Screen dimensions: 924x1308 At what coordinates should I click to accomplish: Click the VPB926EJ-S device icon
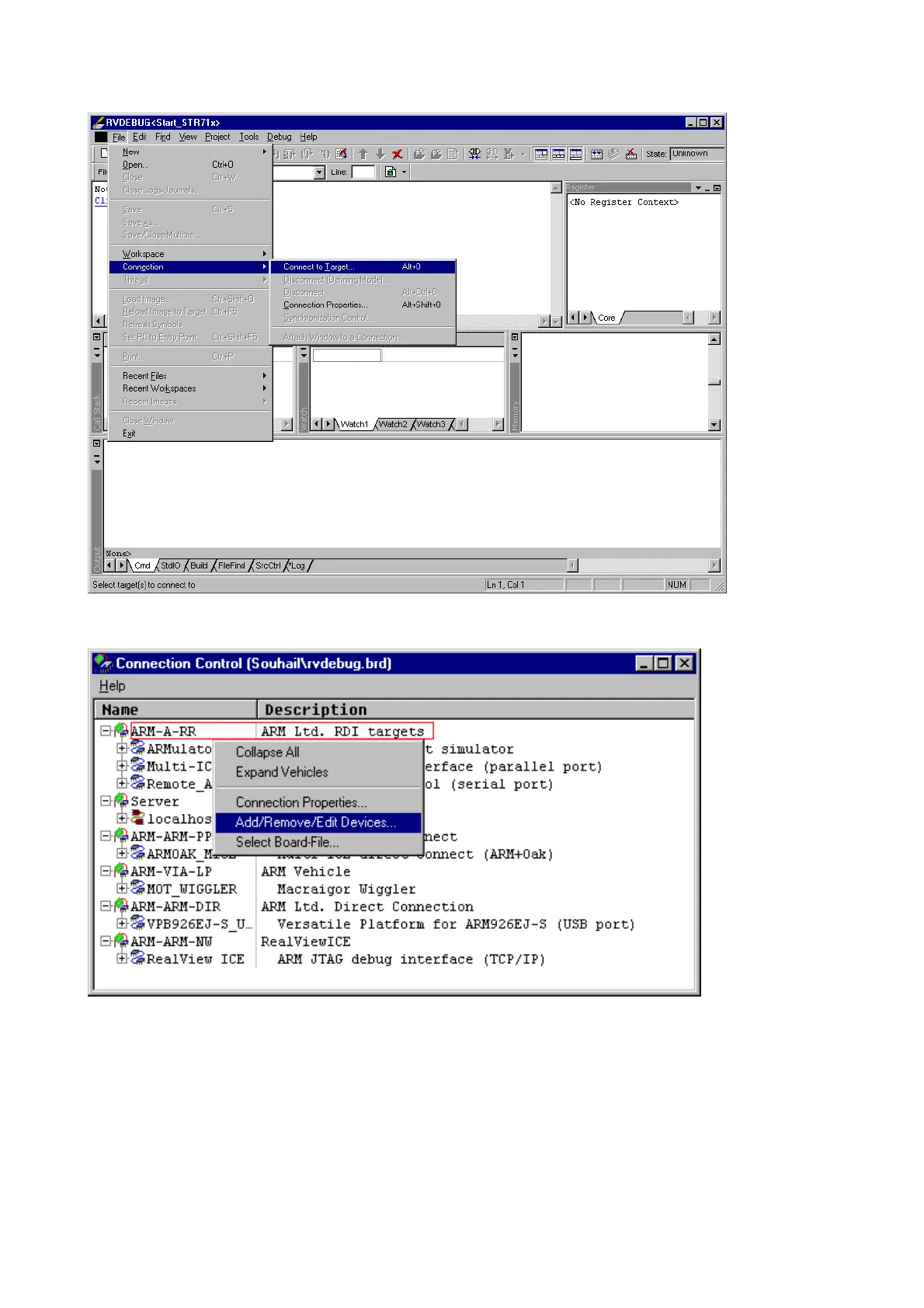click(x=137, y=923)
